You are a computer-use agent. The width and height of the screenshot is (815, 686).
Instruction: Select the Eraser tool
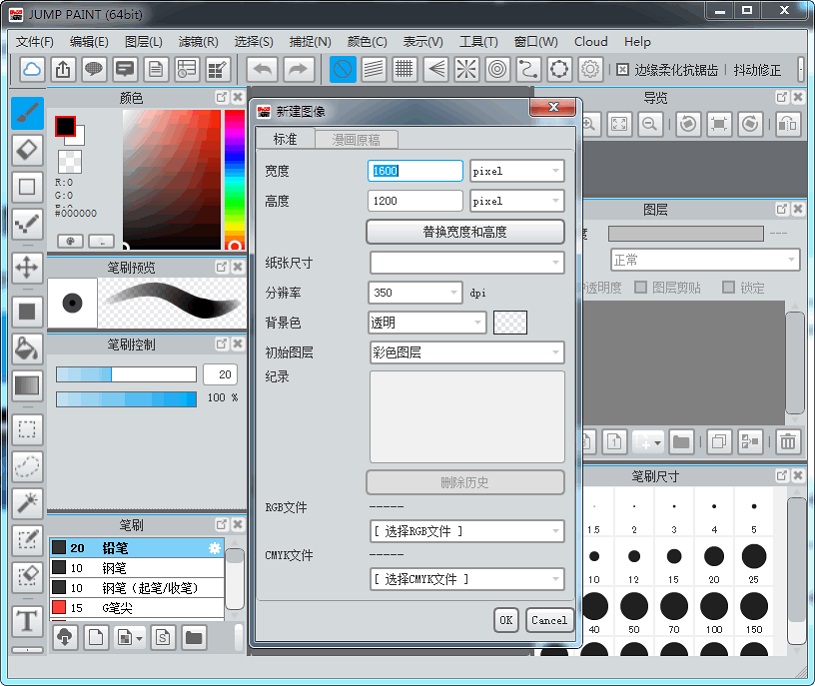pyautogui.click(x=27, y=150)
